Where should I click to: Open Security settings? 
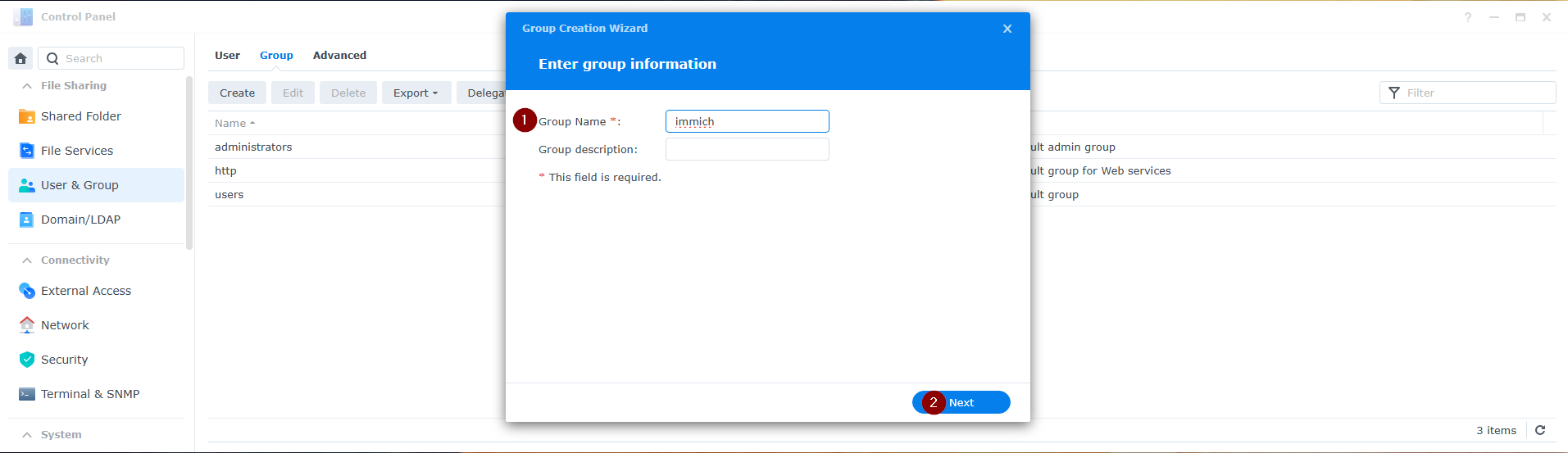[64, 360]
